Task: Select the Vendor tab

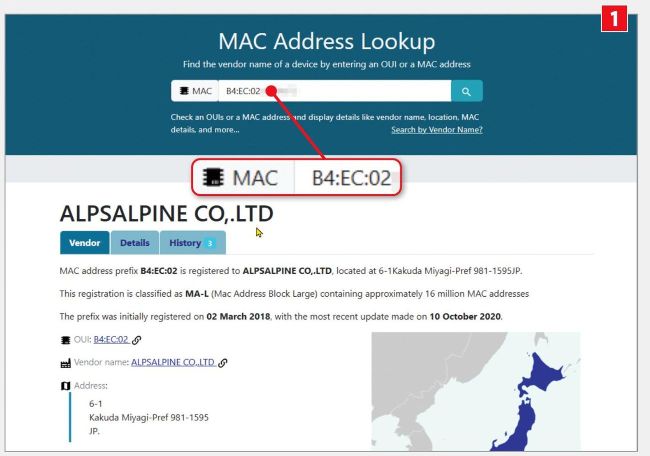Action: point(85,243)
